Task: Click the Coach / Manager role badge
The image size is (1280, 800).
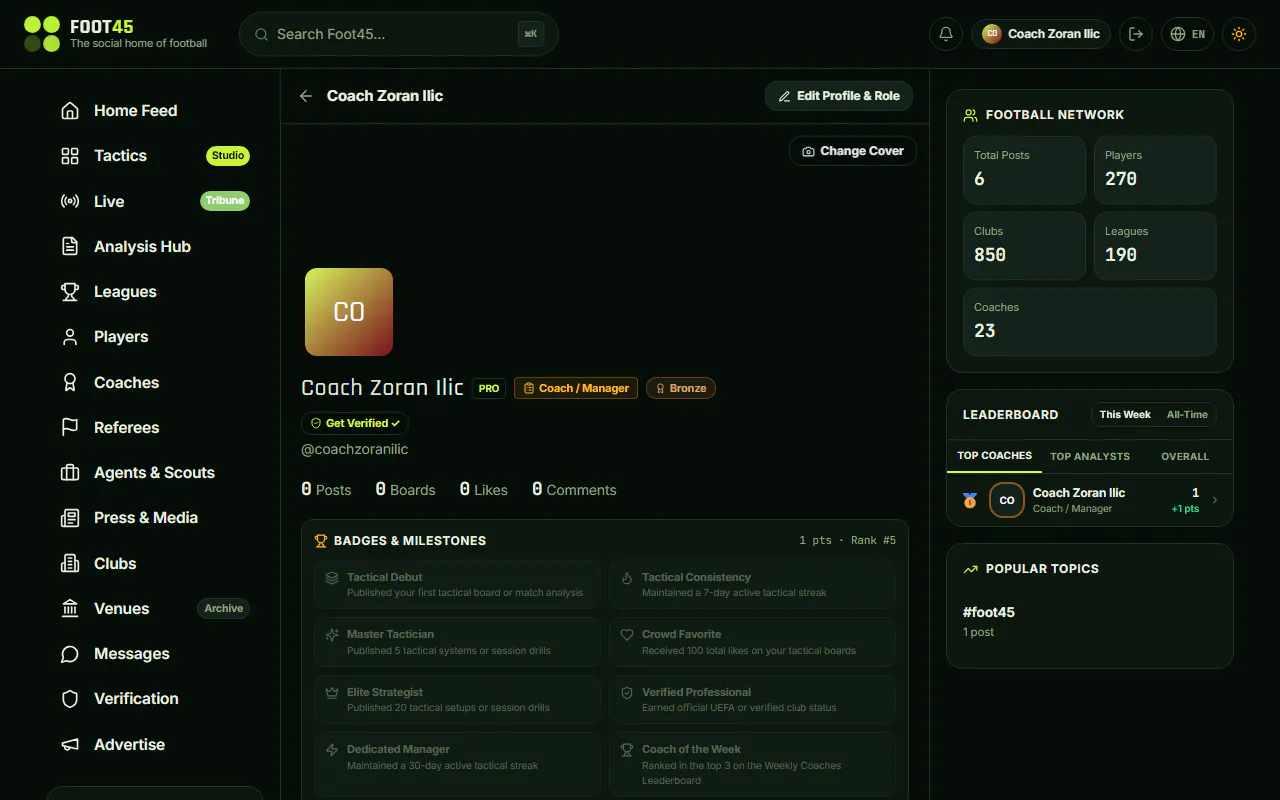Action: [577, 388]
